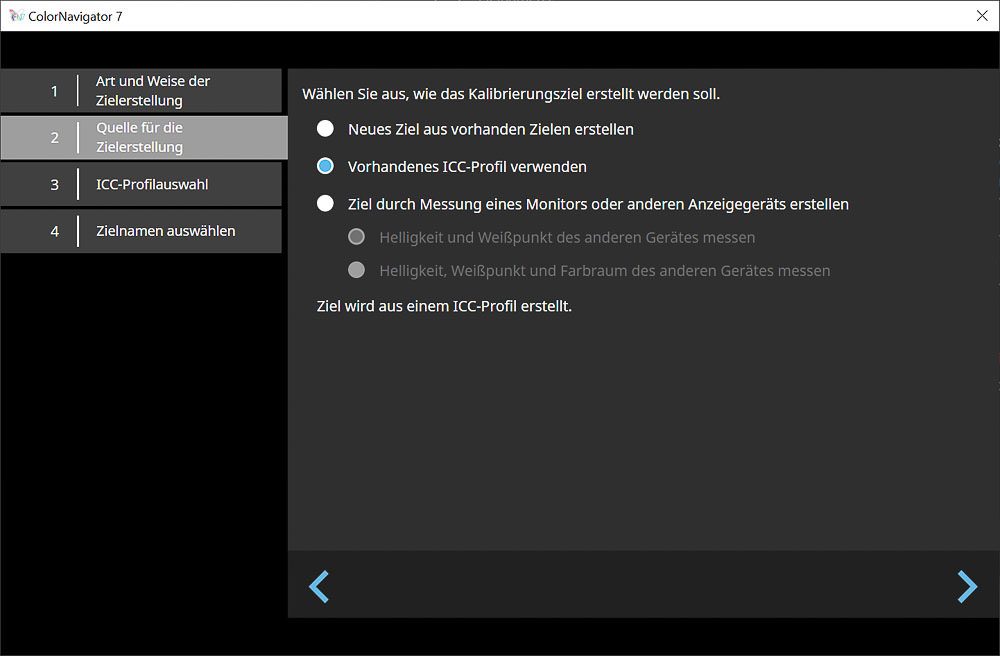Enable radio 'Ziel durch Messung eines Monitors'

click(325, 204)
